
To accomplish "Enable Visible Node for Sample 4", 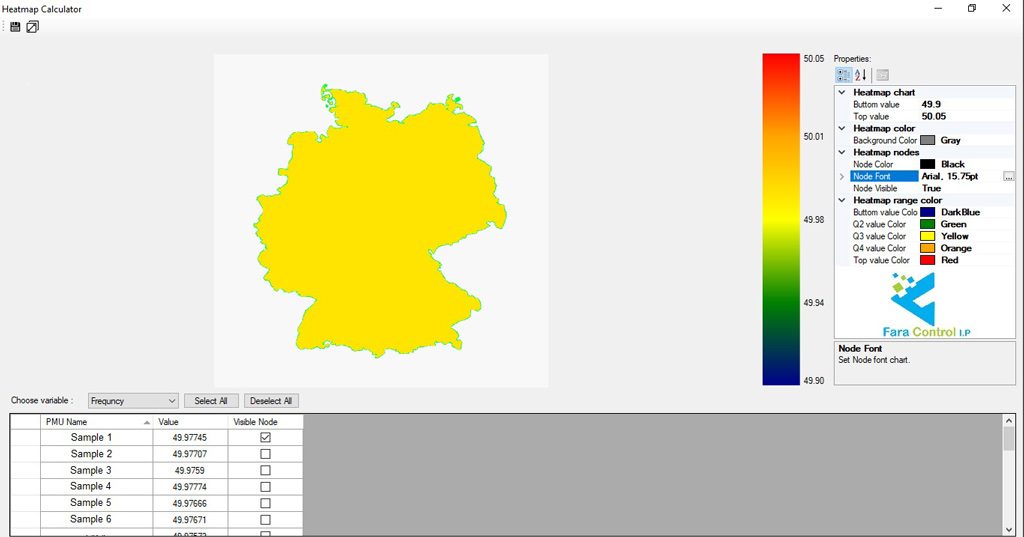I will point(265,487).
